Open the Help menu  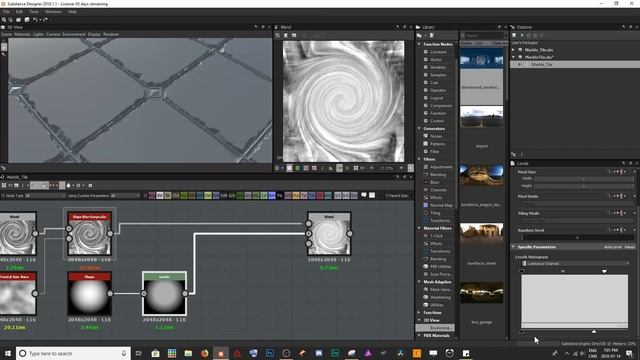point(72,12)
